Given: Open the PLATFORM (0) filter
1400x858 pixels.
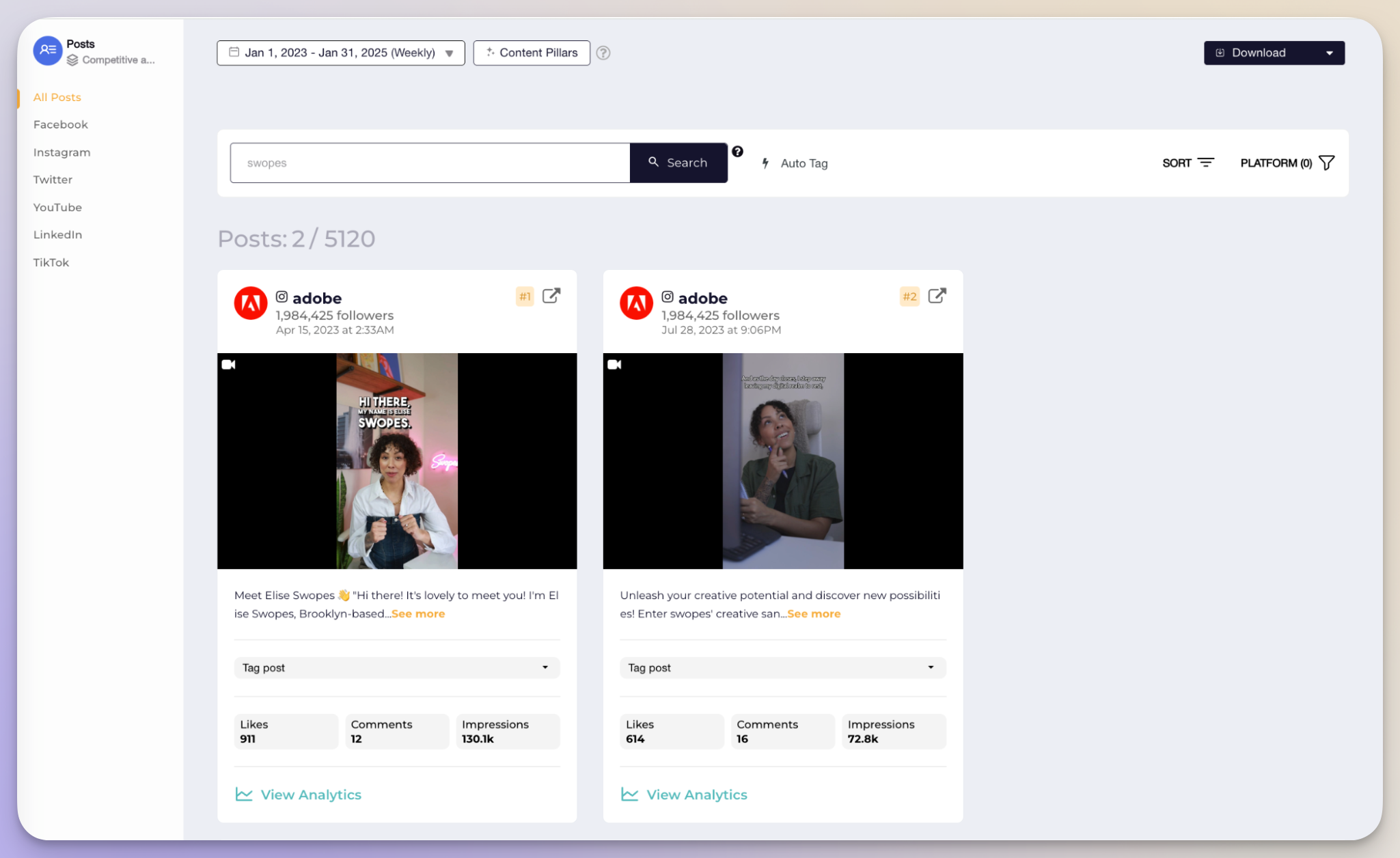Looking at the screenshot, I should (1287, 163).
